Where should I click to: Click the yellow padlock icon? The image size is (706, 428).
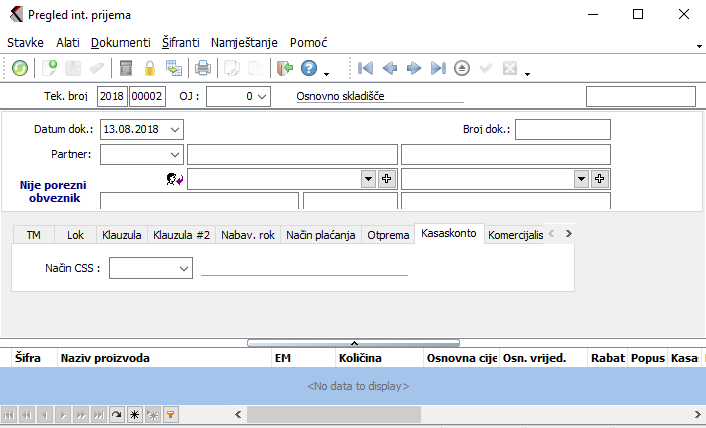(150, 68)
